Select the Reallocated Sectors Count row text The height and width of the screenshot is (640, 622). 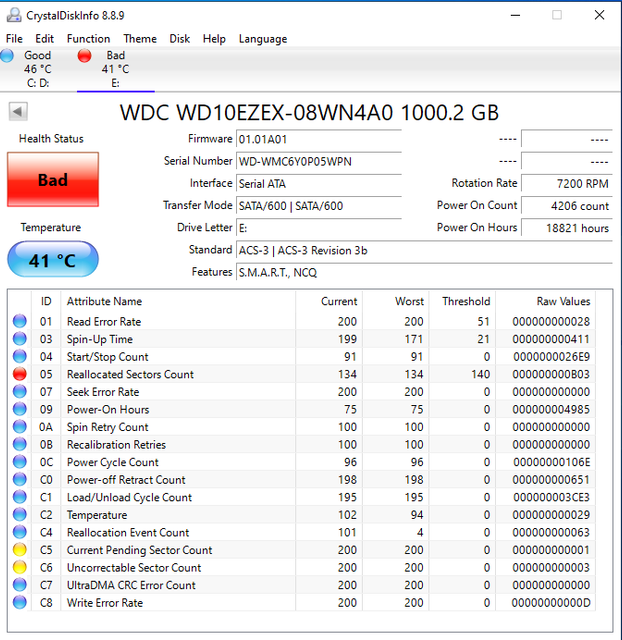pyautogui.click(x=130, y=374)
